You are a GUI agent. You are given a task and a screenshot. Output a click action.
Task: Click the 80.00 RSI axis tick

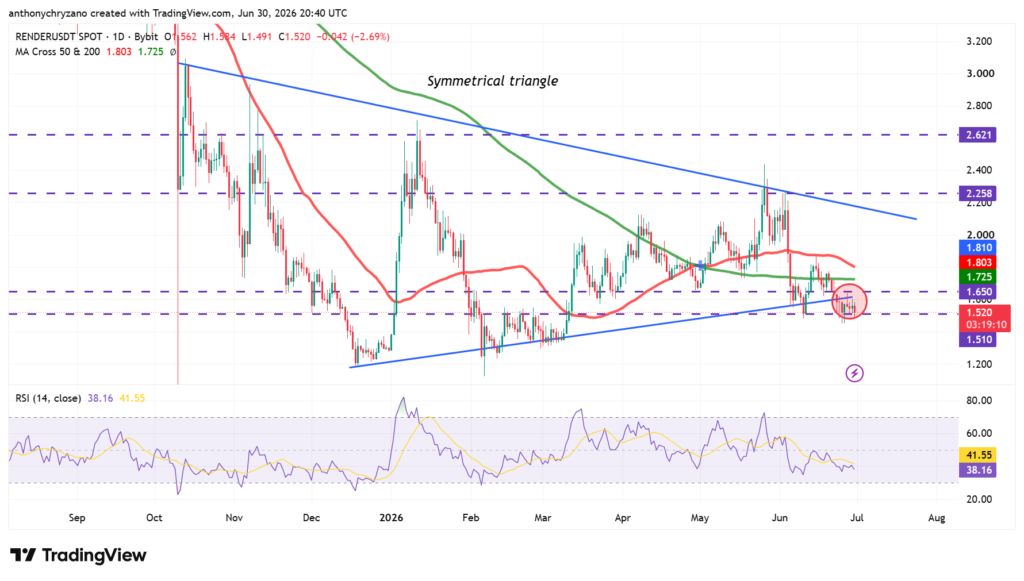[979, 401]
